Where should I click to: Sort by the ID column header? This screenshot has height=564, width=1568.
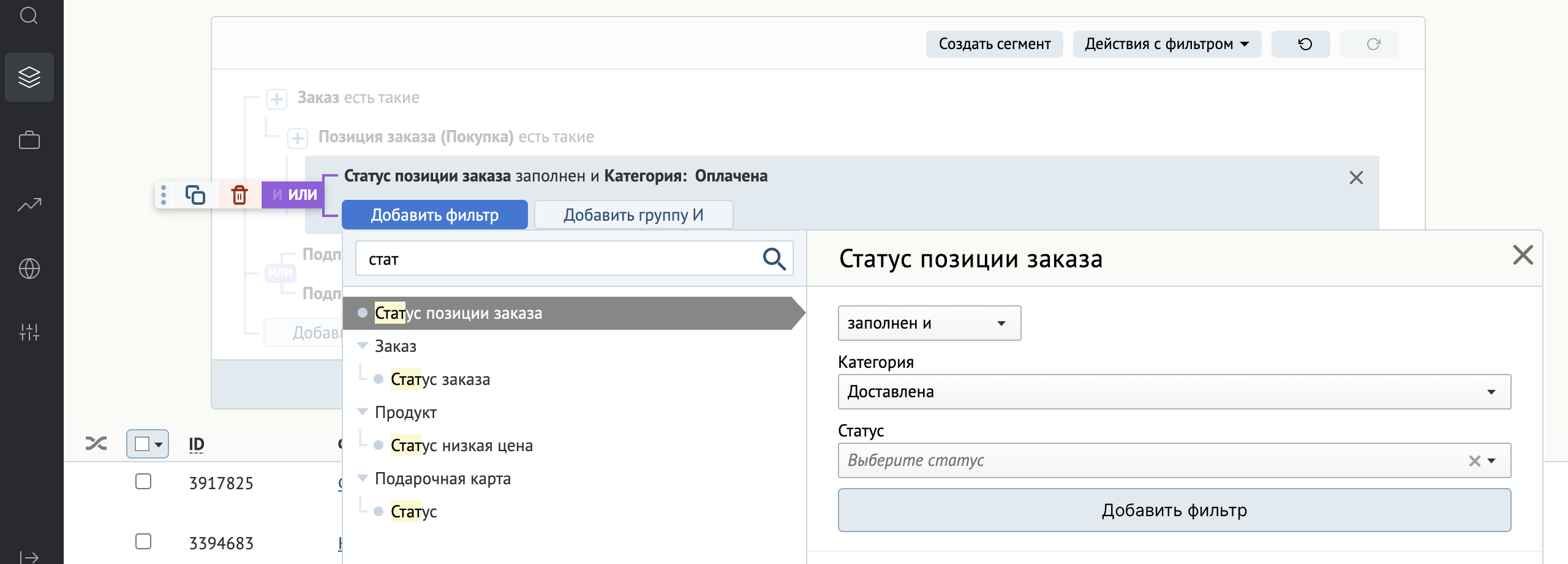click(x=197, y=444)
